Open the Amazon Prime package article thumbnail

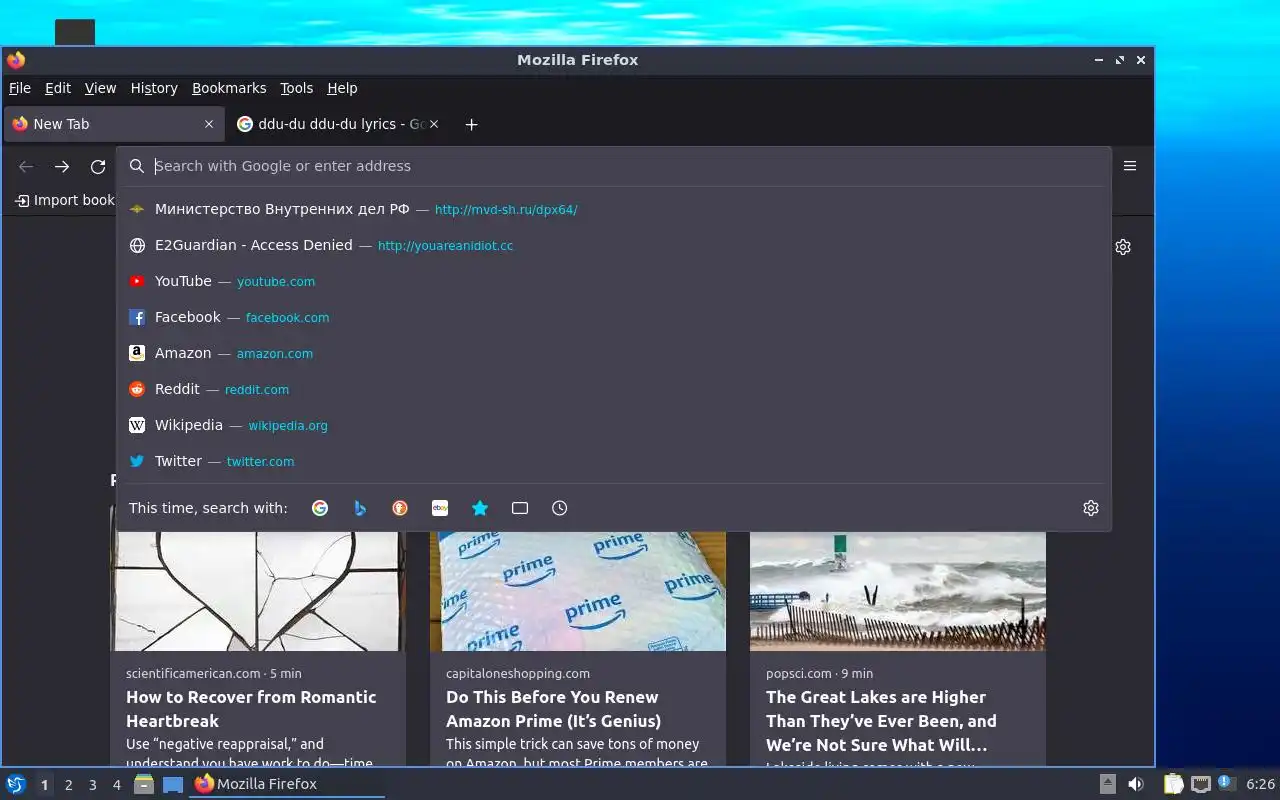[x=578, y=591]
